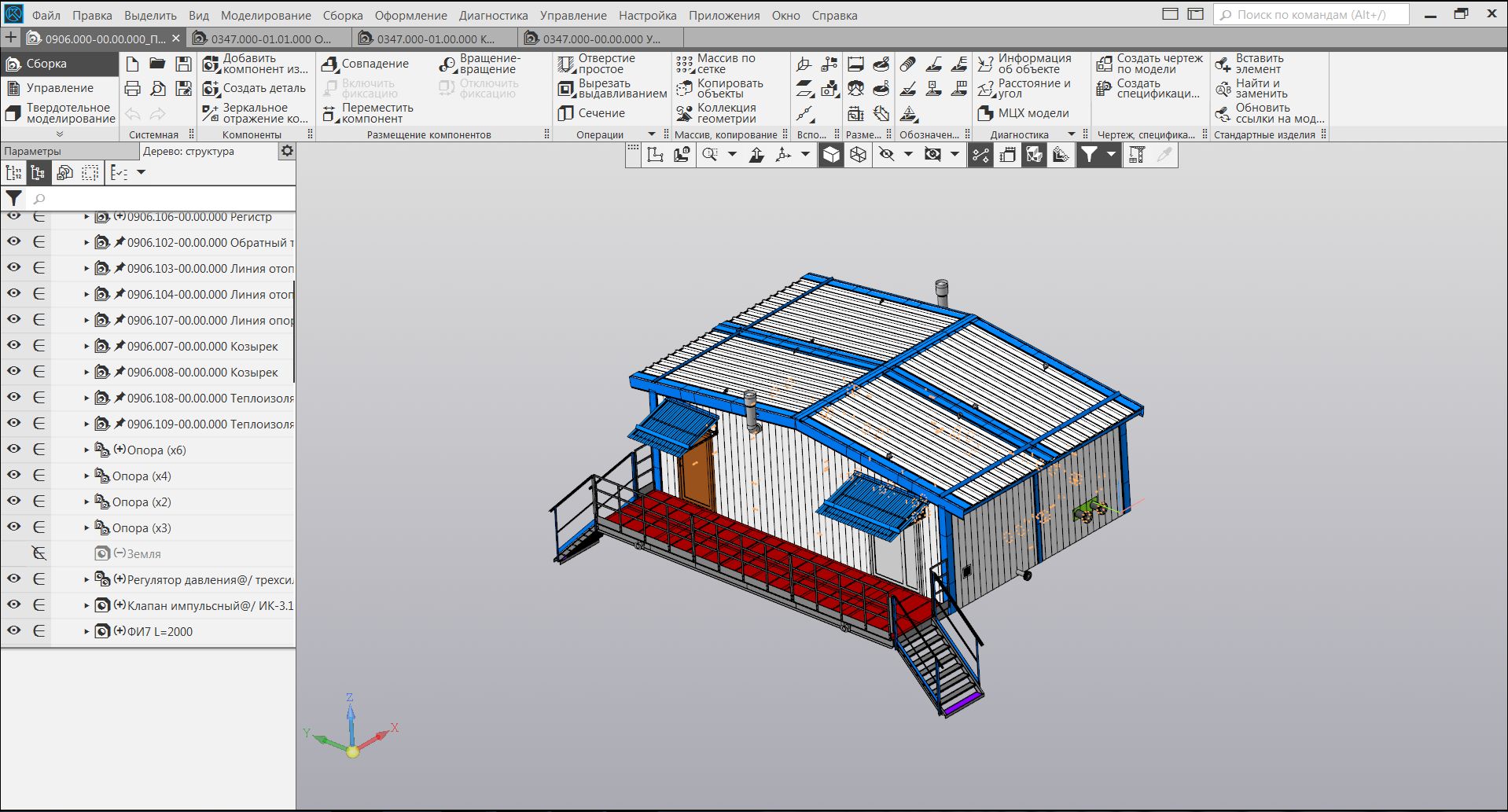Switch to the 0347.000-01.00.000 К... document tab
The height and width of the screenshot is (812, 1508).
click(435, 39)
